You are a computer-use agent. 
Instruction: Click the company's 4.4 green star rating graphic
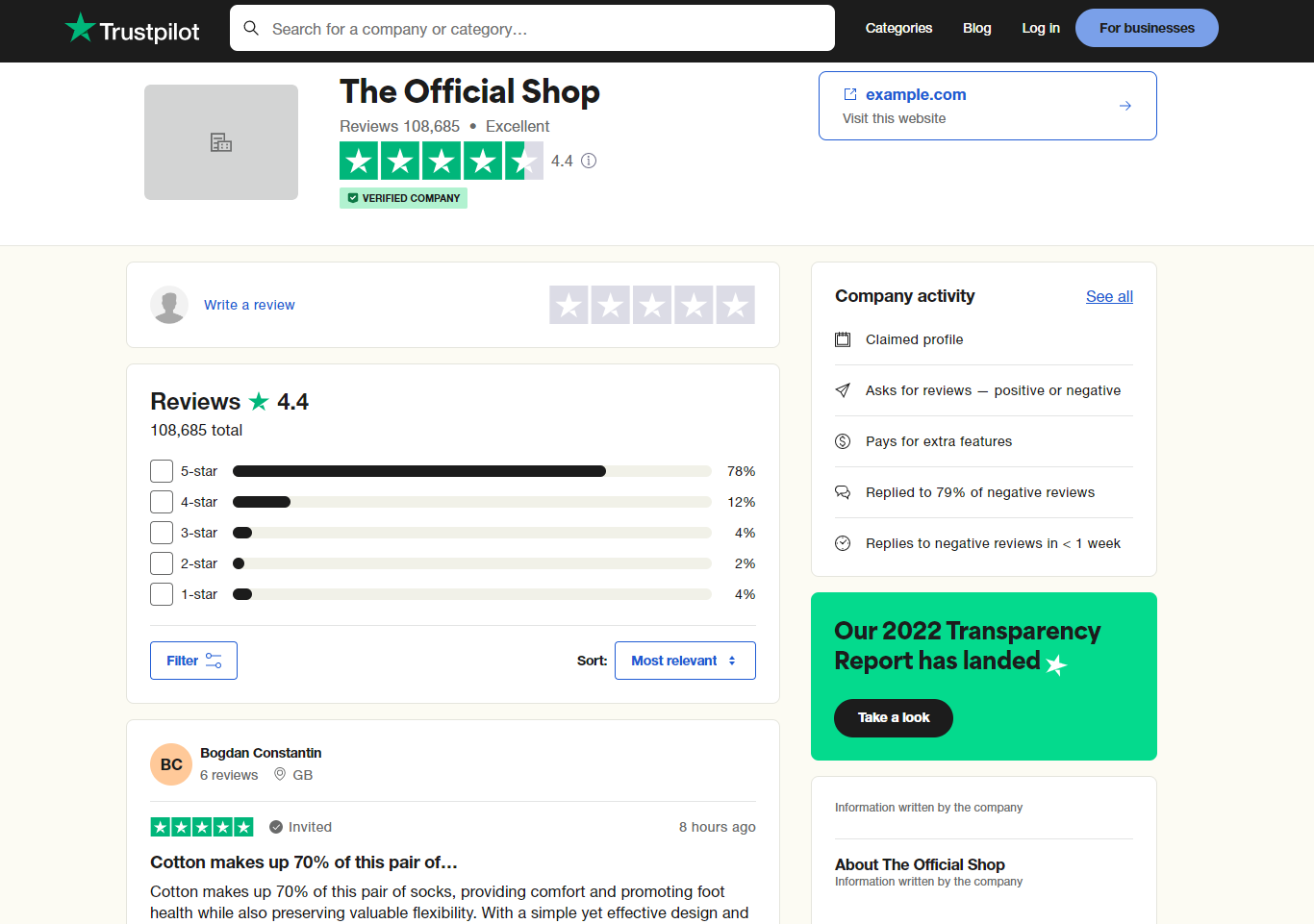pos(442,161)
